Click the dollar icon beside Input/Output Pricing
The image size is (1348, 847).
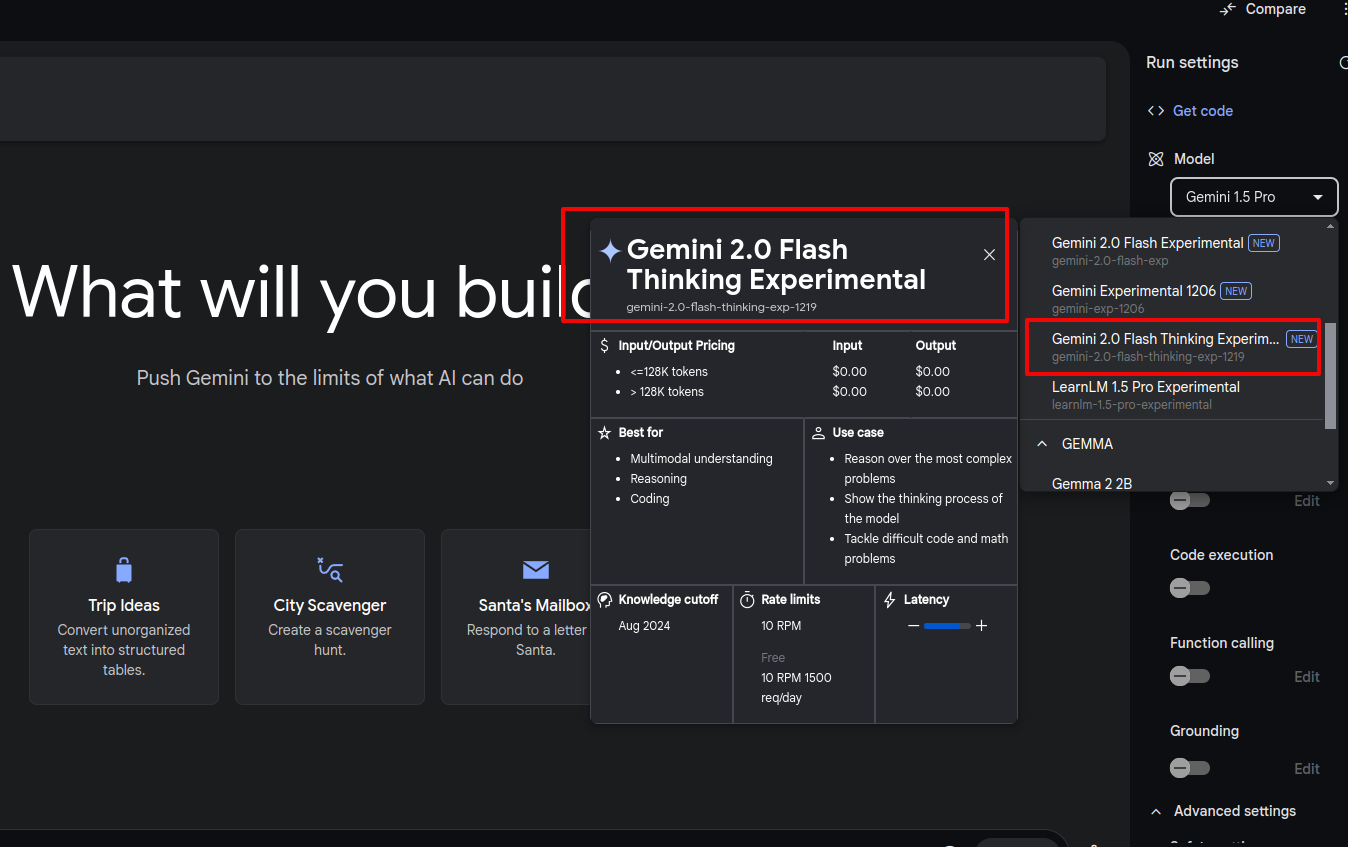coord(604,346)
